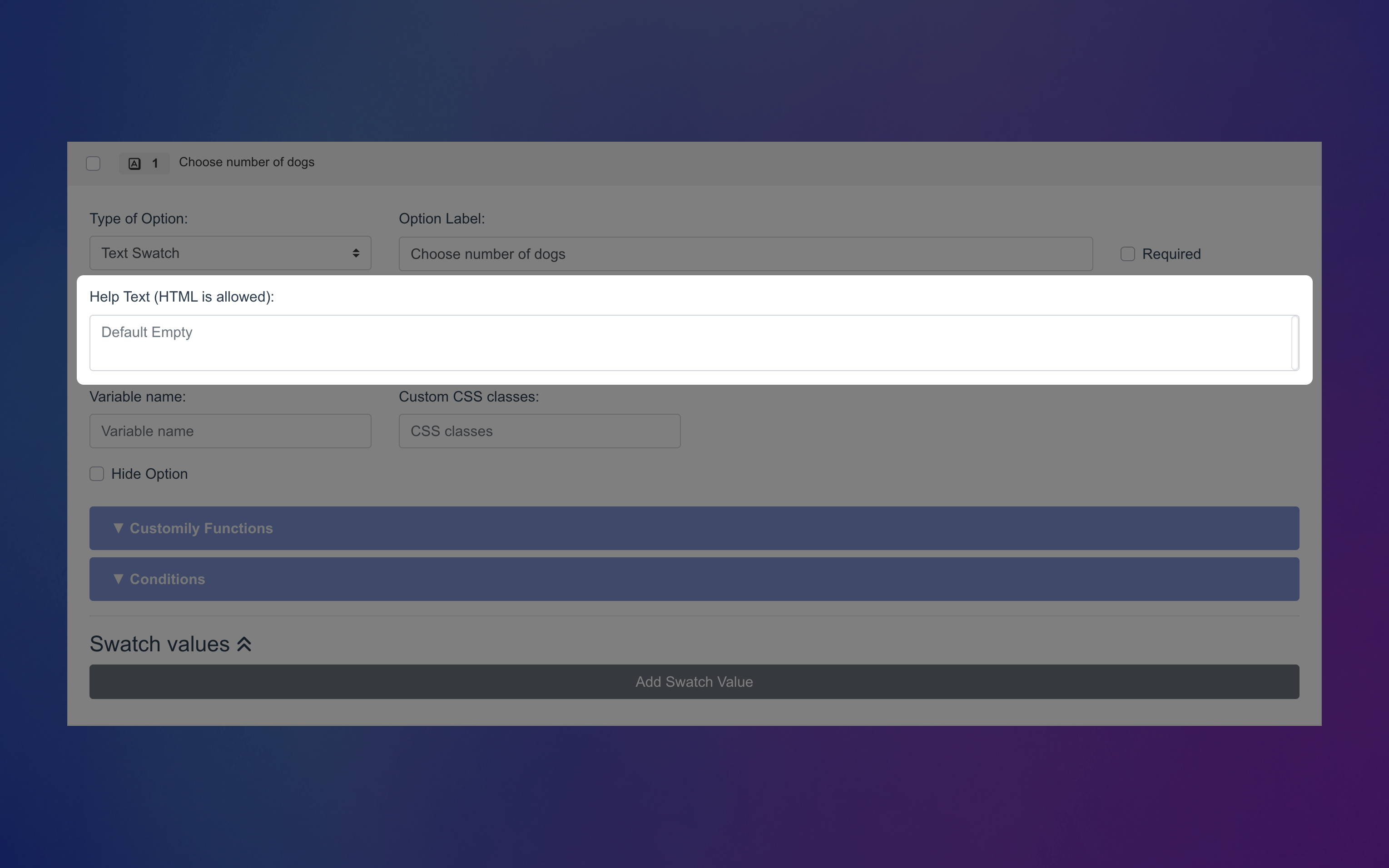This screenshot has width=1389, height=868.
Task: Click the Help Text textarea scrollbar
Action: 1295,343
